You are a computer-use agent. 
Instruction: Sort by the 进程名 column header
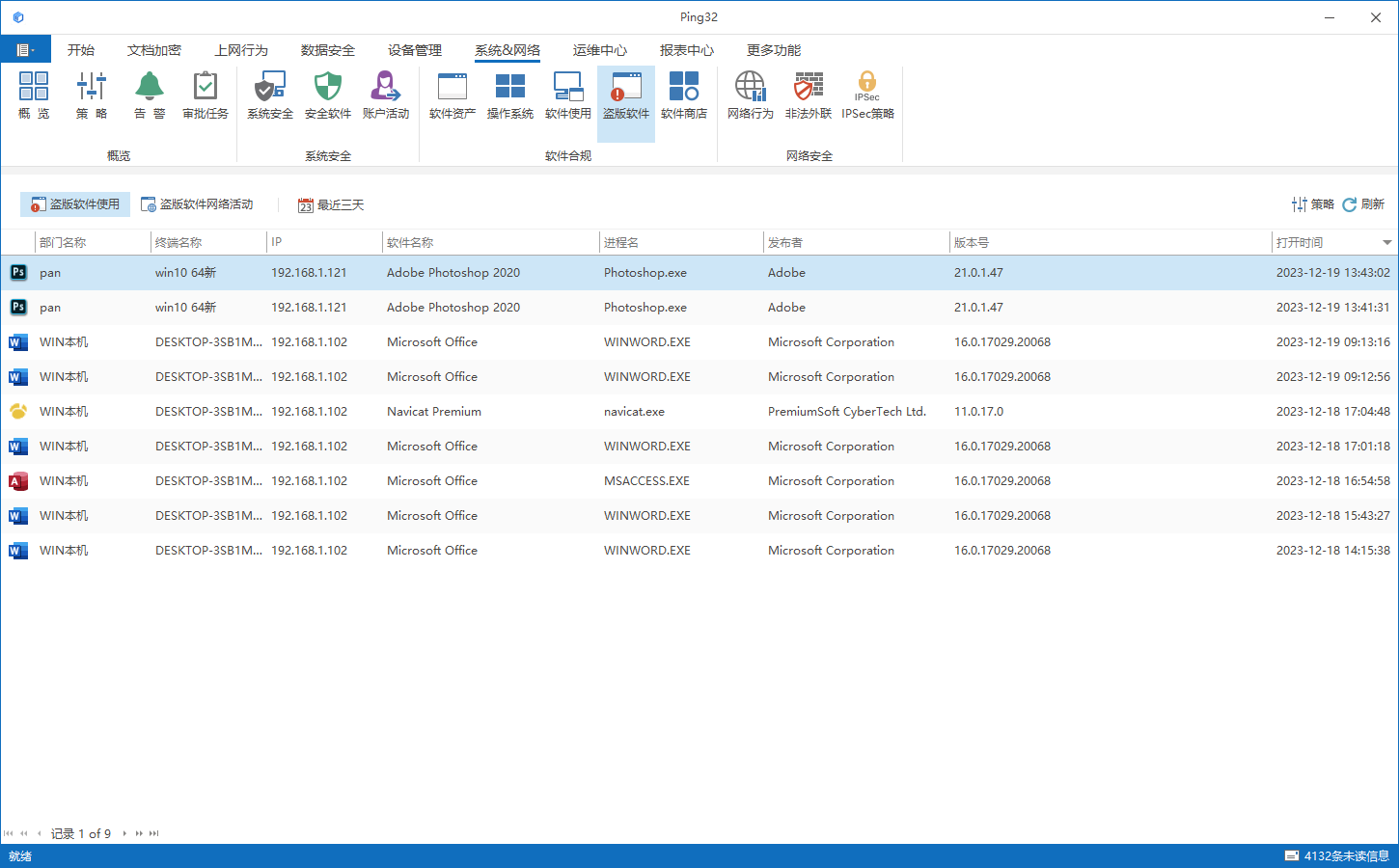point(681,243)
